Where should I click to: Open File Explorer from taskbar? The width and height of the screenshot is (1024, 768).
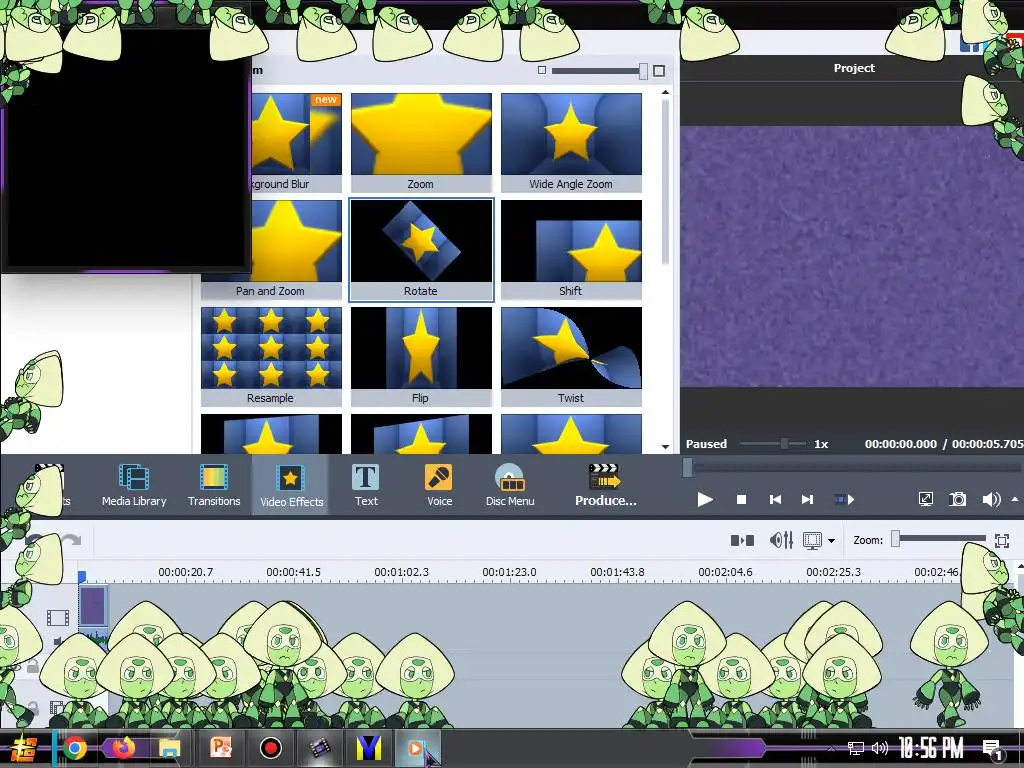pyautogui.click(x=170, y=748)
